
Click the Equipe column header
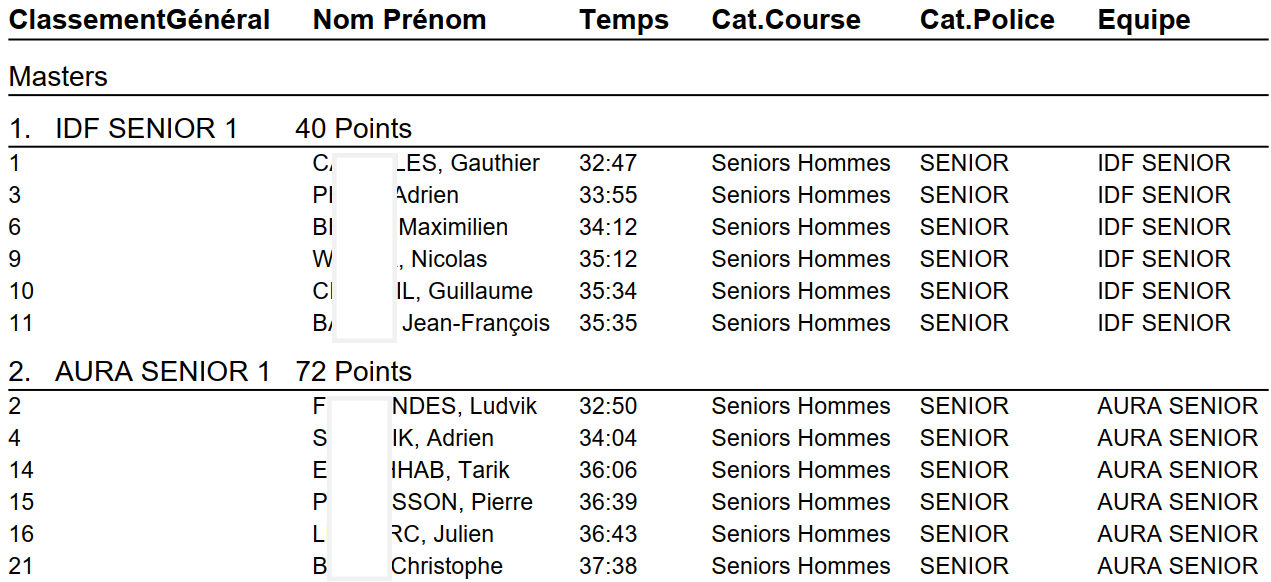pos(1143,20)
